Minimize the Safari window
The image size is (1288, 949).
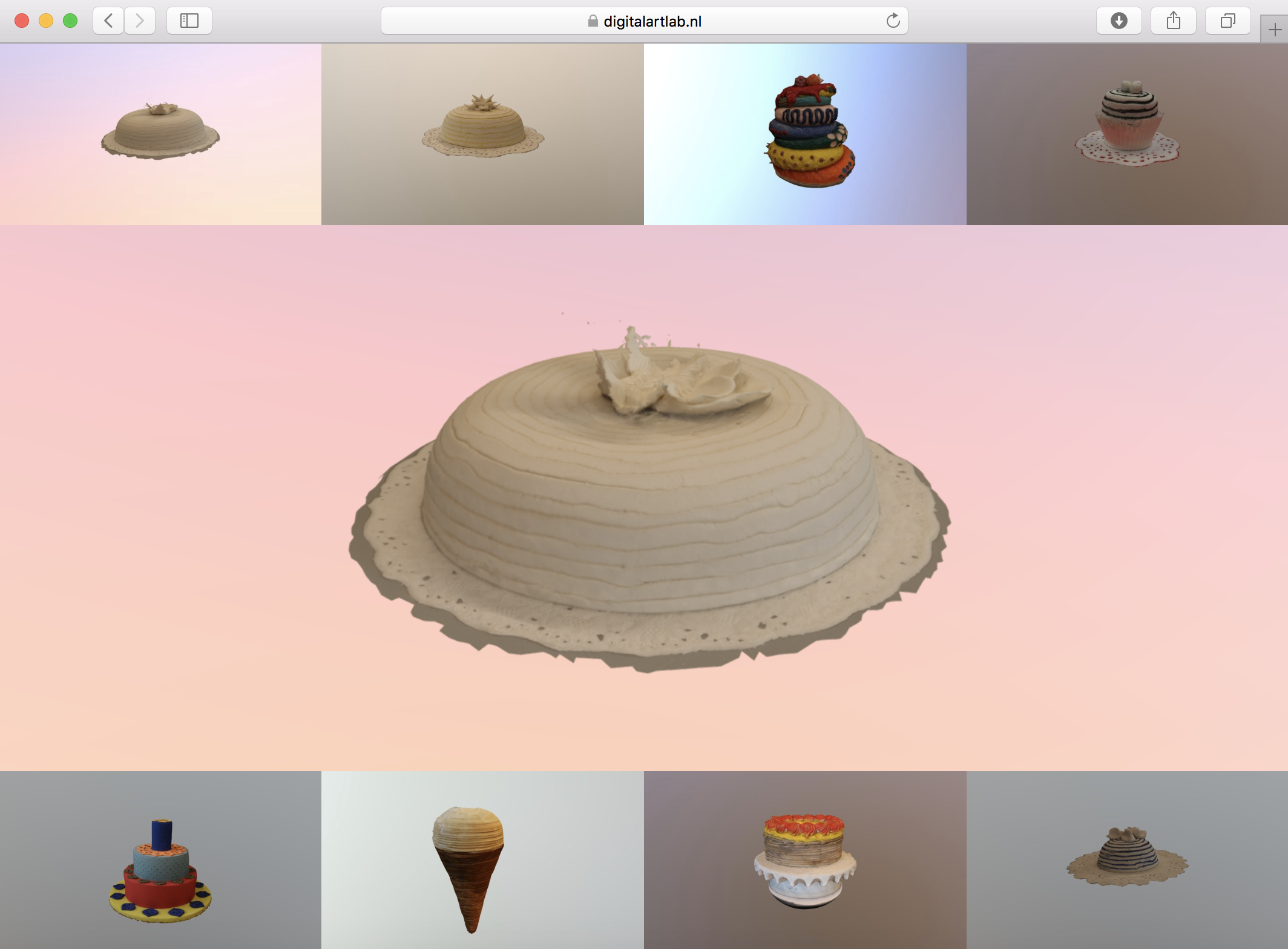pyautogui.click(x=46, y=21)
